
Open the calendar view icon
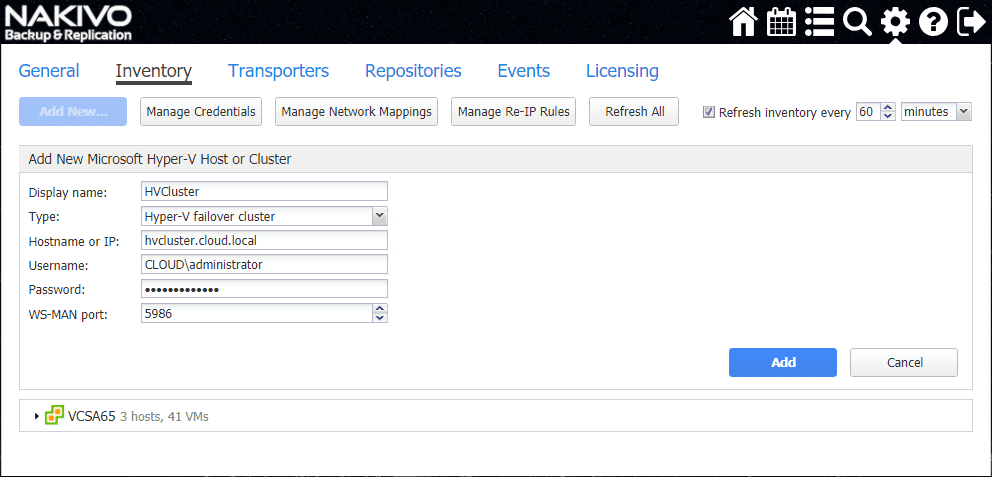pos(781,21)
